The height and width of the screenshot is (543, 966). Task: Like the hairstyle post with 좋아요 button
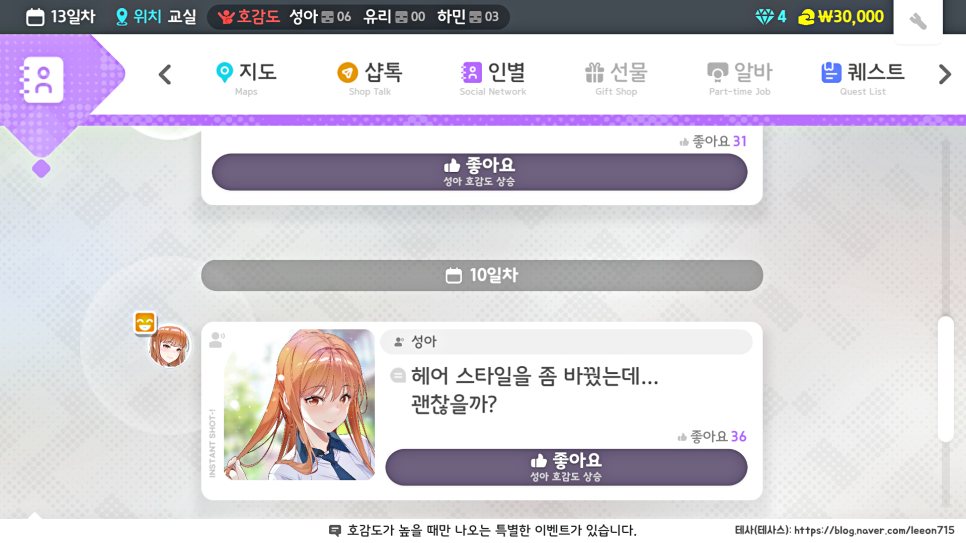(x=566, y=467)
